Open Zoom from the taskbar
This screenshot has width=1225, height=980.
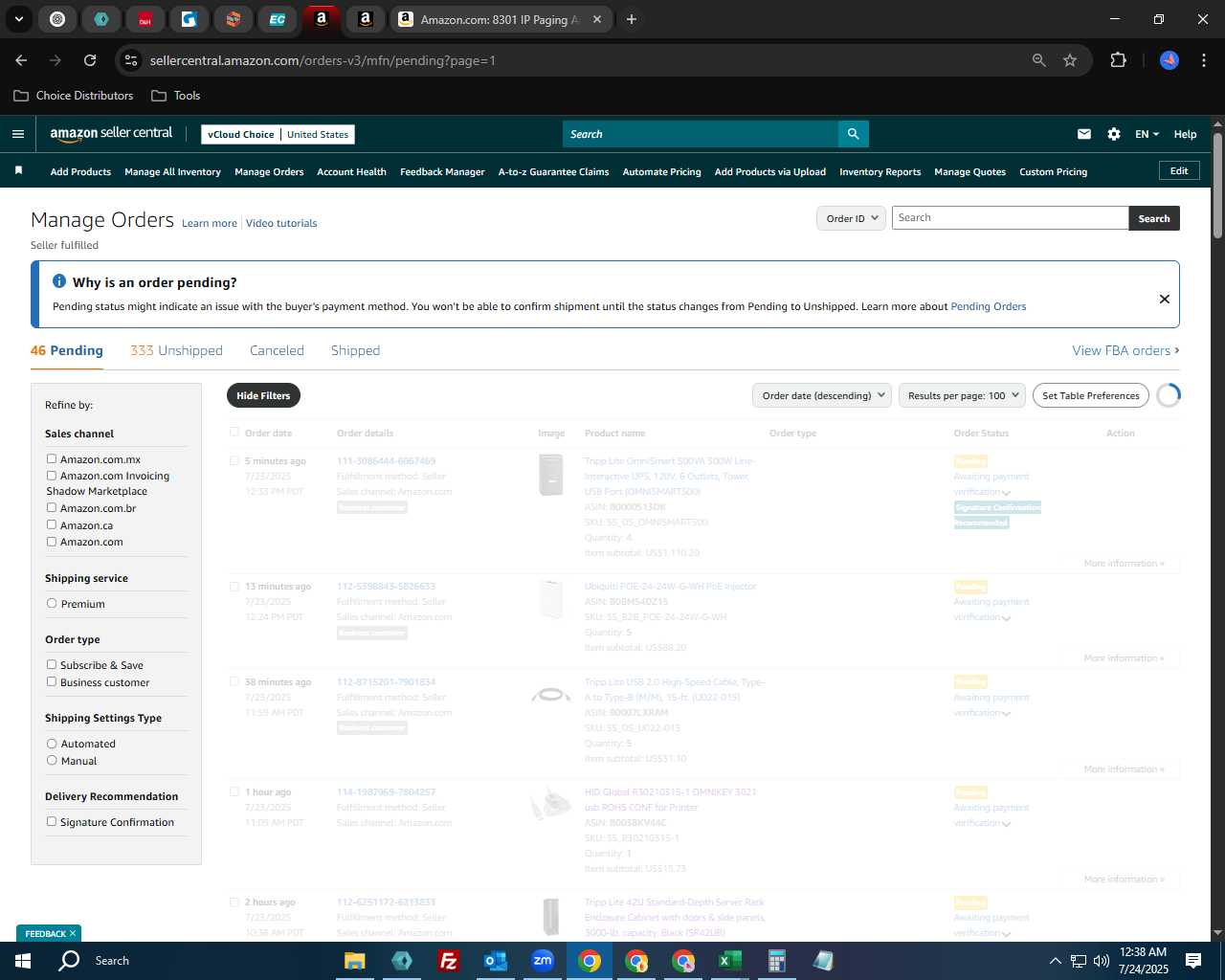[x=543, y=960]
